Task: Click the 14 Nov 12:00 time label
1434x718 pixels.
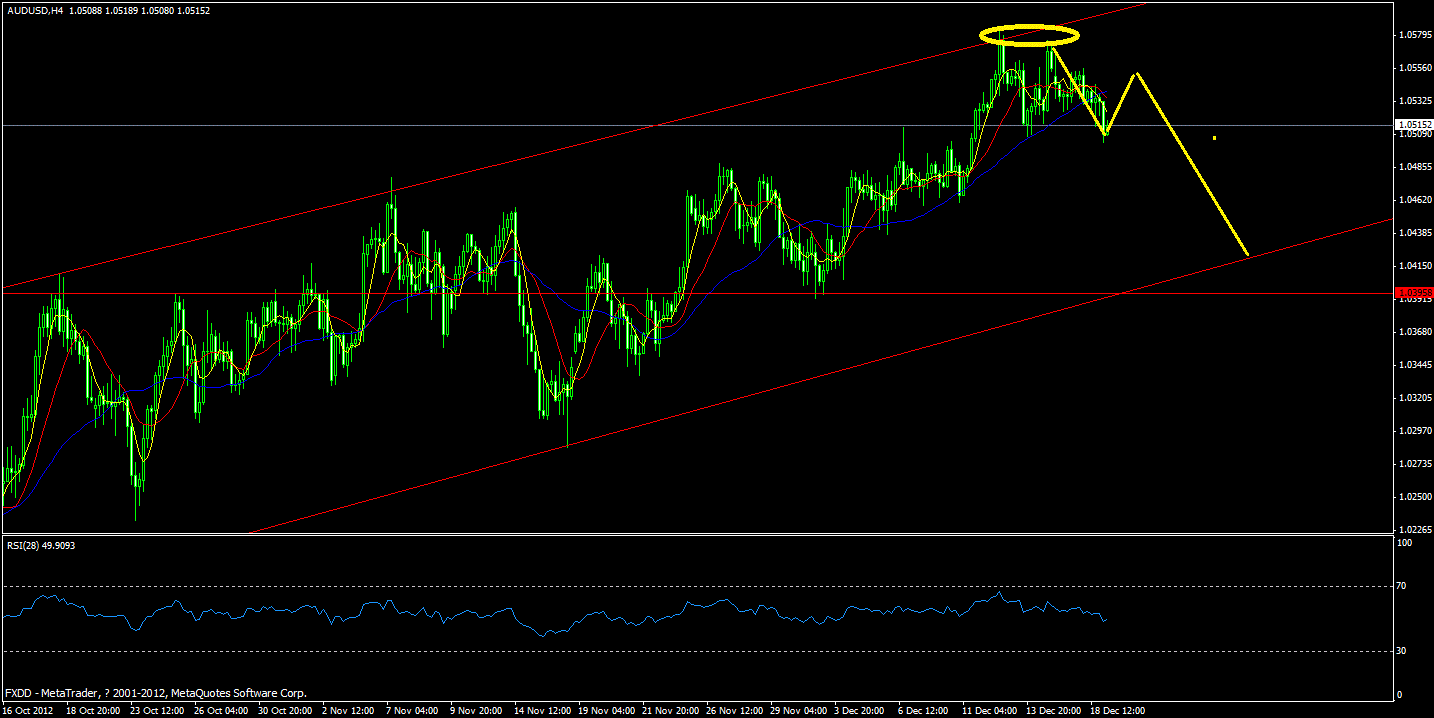Action: pos(543,711)
